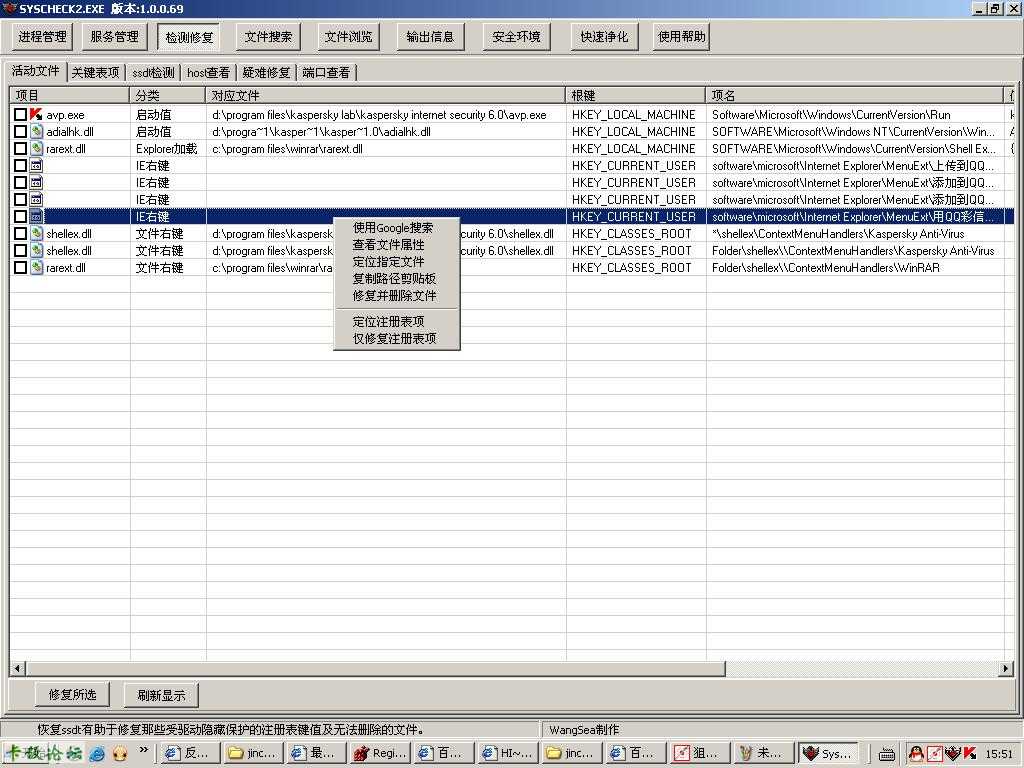Viewport: 1024px width, 768px height.
Task: Choose 定位注册表项 from the context menu
Action: pos(396,321)
